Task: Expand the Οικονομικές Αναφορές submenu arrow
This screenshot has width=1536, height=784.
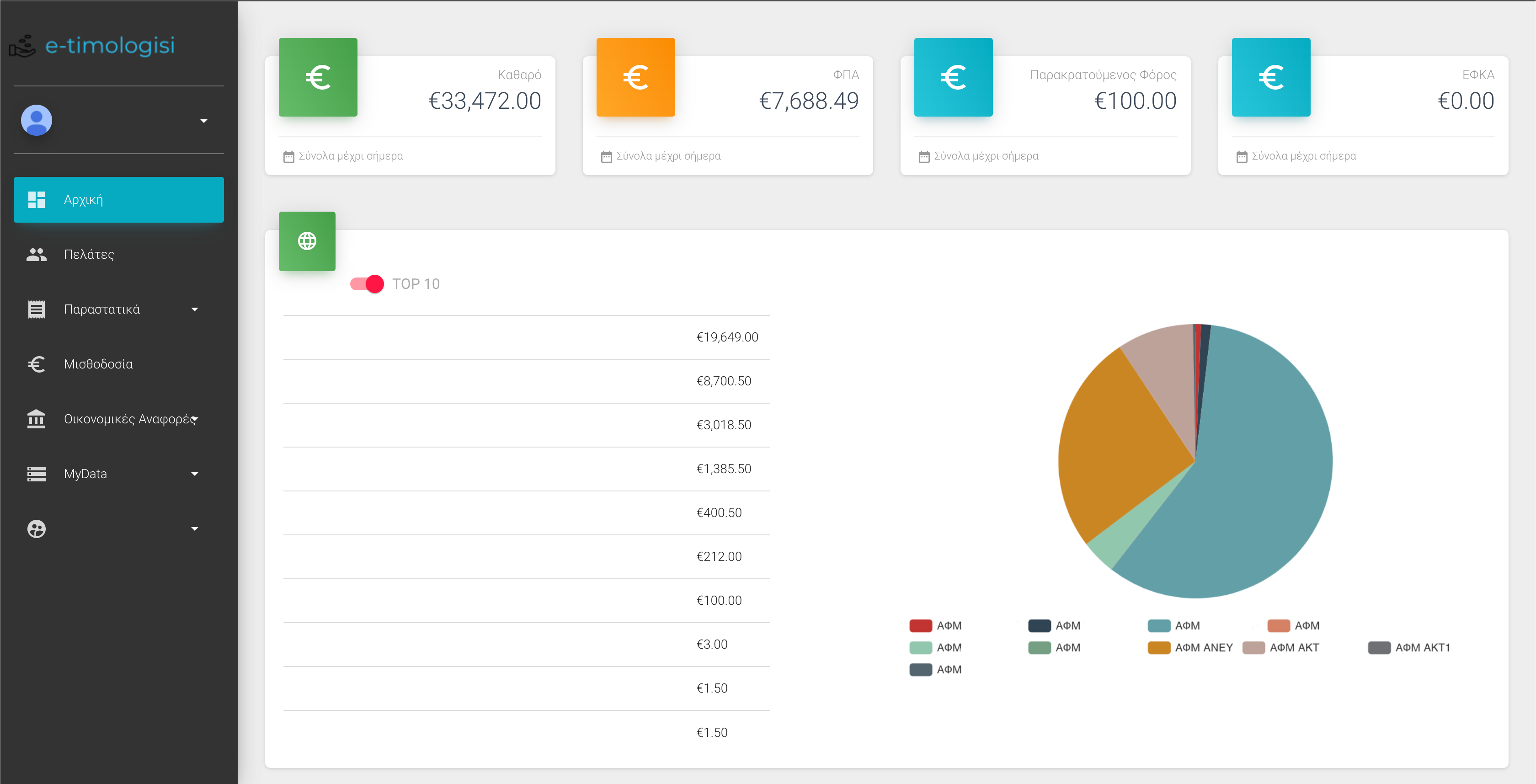Action: (x=194, y=419)
